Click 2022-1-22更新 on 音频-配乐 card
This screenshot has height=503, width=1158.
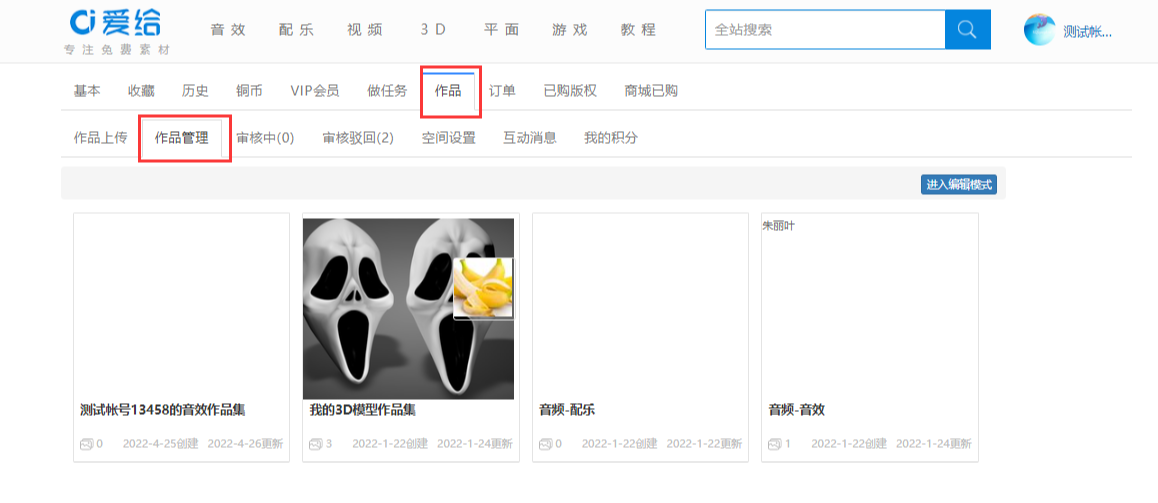coord(705,444)
